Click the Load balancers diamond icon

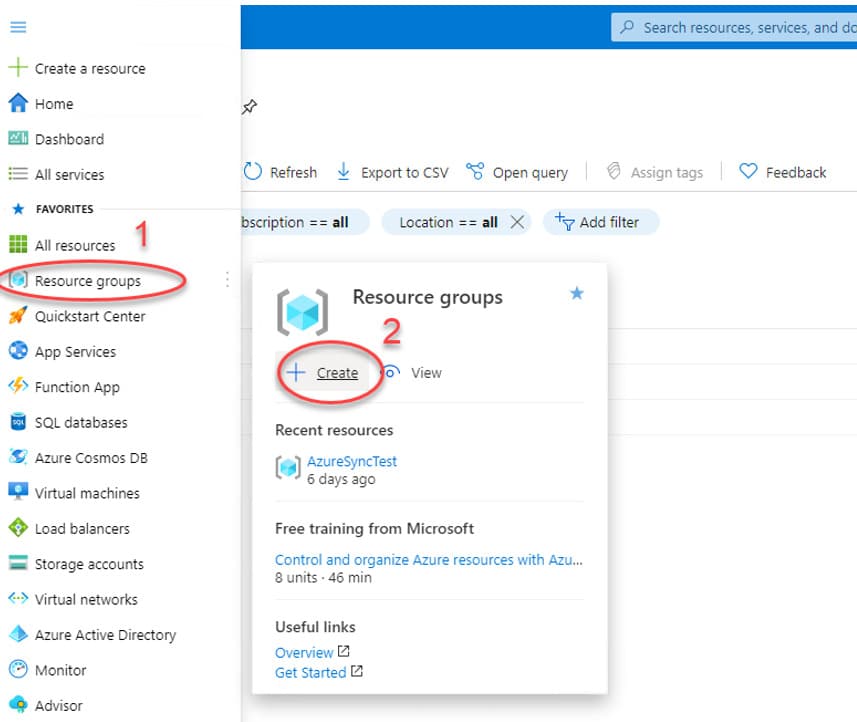click(18, 527)
